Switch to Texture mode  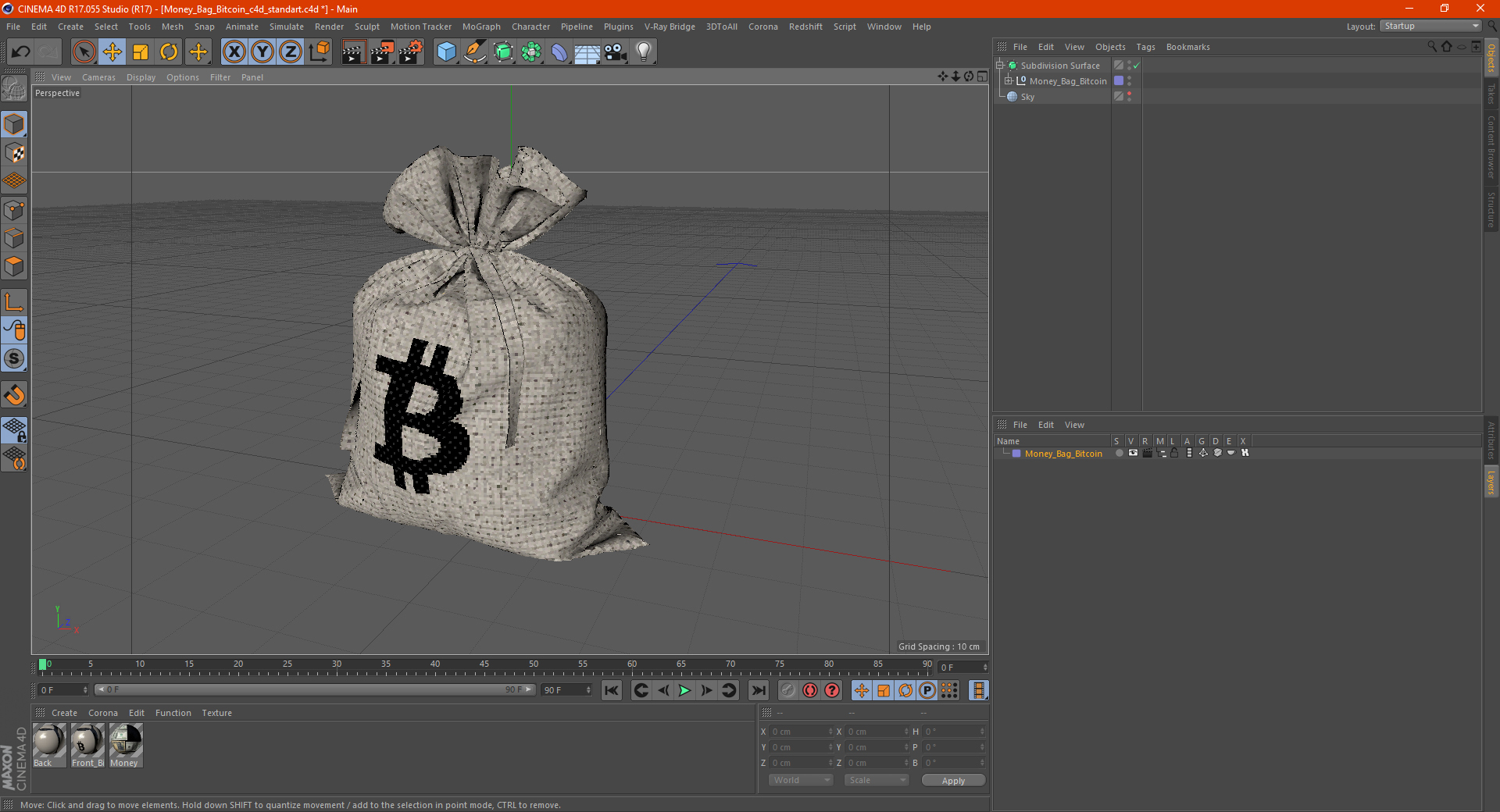pos(14,153)
